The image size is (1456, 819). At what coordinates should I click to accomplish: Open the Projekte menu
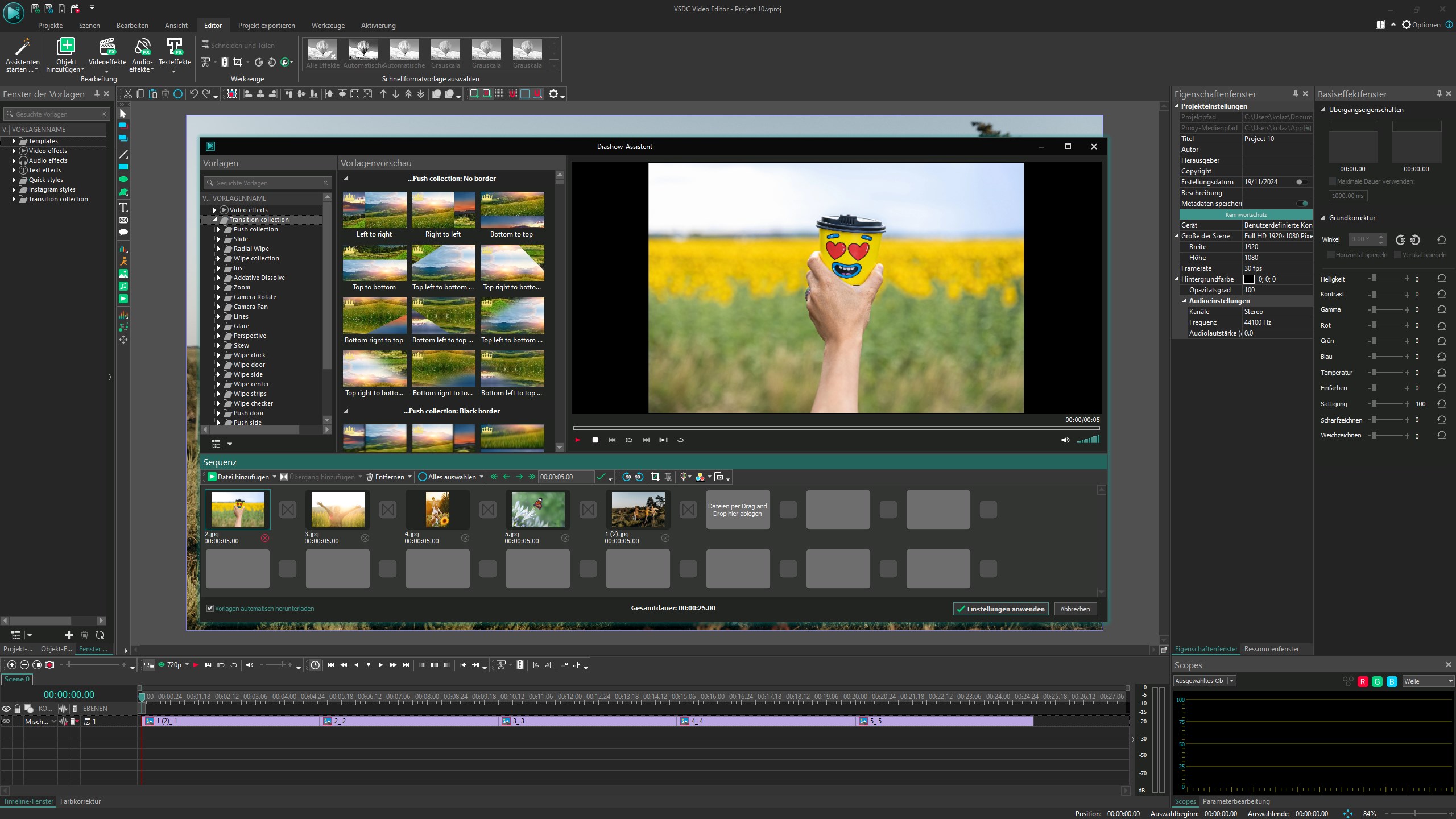(x=50, y=25)
